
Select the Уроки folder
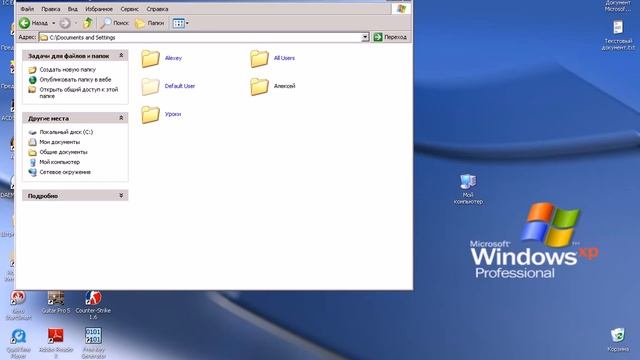(161, 114)
